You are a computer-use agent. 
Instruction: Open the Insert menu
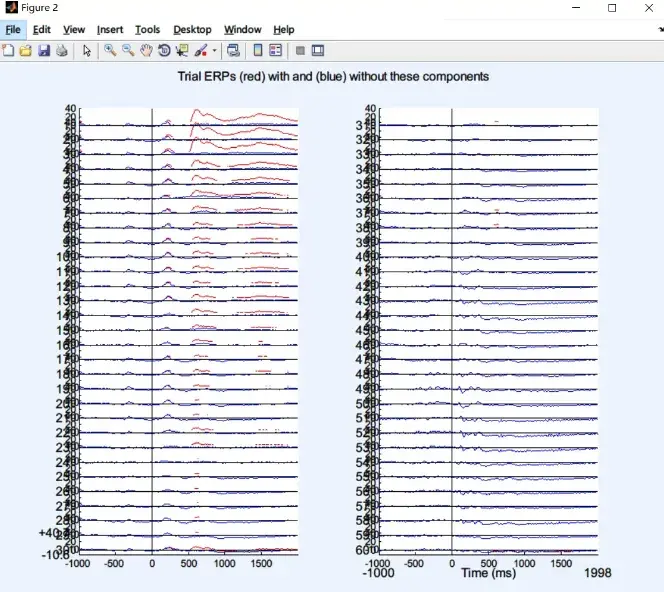[110, 30]
